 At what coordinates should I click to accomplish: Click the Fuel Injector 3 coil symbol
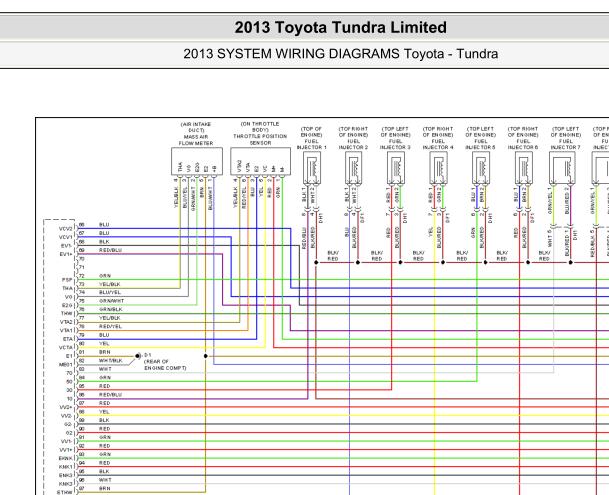tap(396, 168)
